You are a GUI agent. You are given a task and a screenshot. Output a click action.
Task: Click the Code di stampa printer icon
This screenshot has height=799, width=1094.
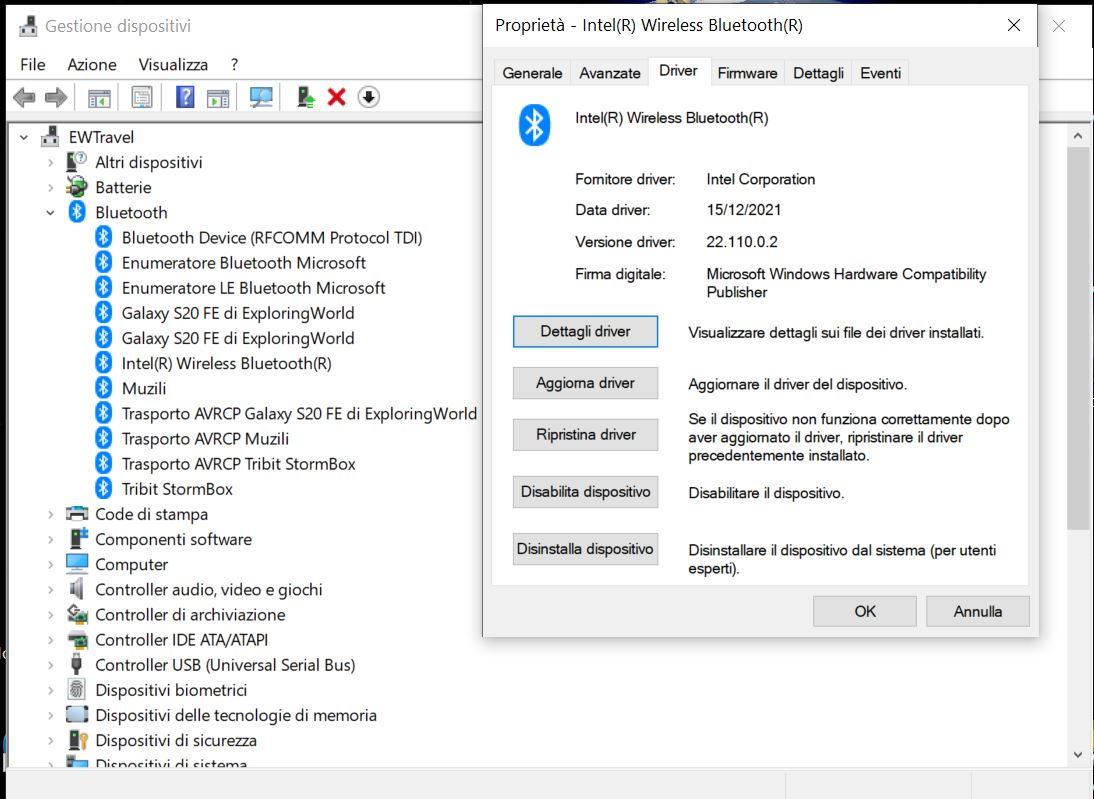[x=77, y=514]
